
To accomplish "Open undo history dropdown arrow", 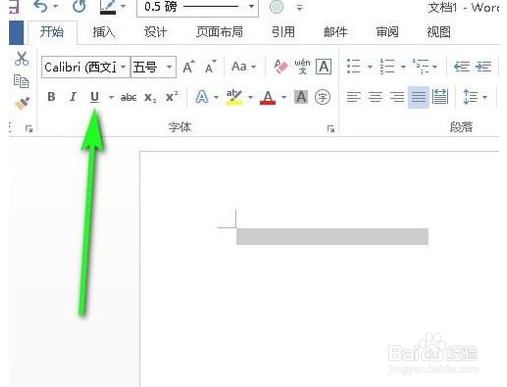I will [55, 6].
